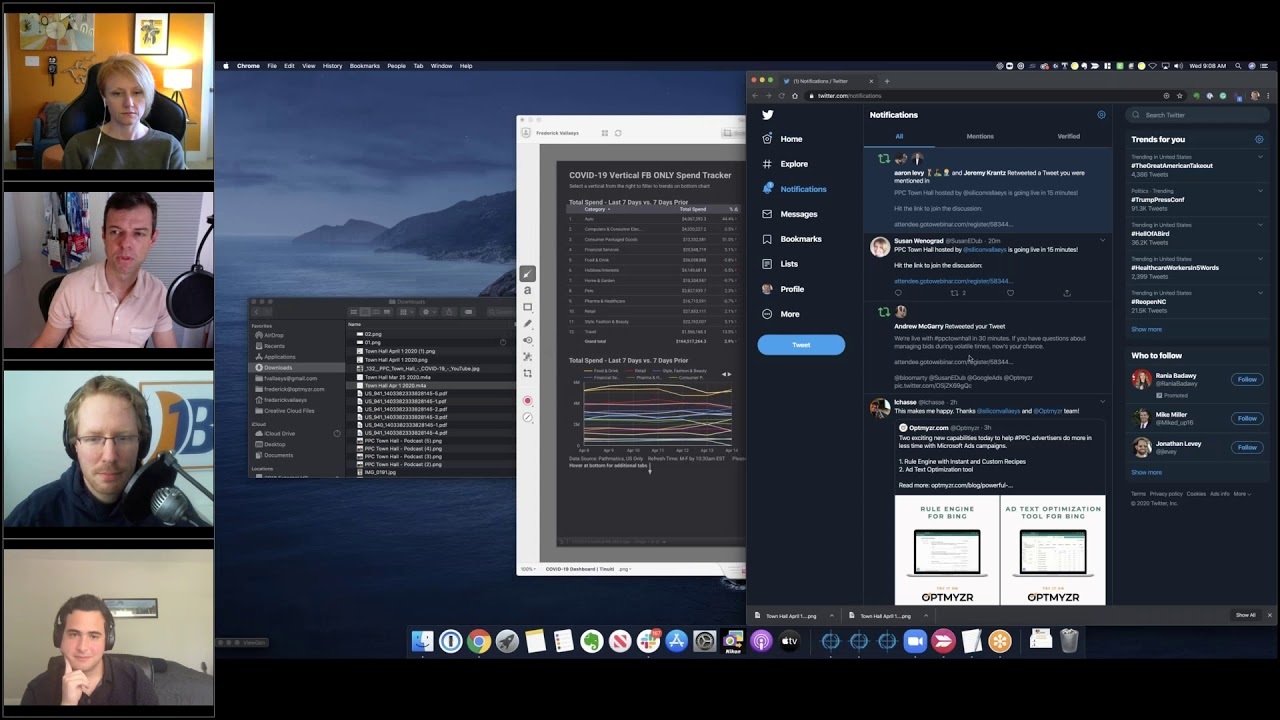Click Show more under Trends for you
Viewport: 1280px width, 720px height.
1146,329
